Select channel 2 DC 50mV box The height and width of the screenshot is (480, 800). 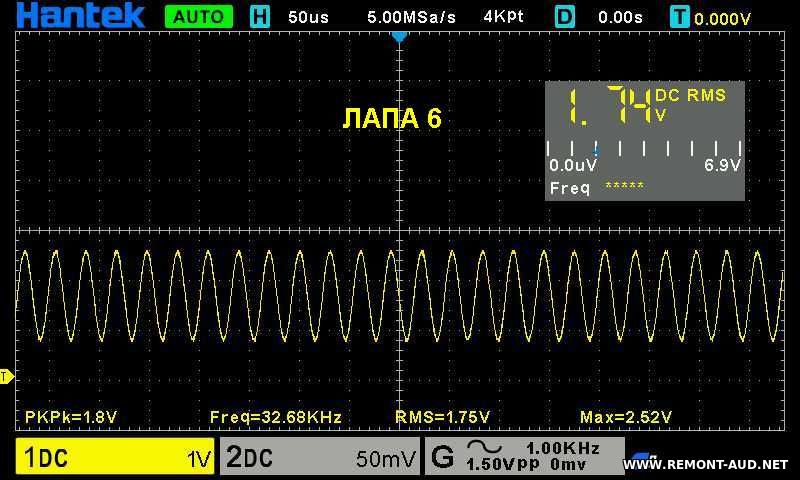[x=320, y=457]
